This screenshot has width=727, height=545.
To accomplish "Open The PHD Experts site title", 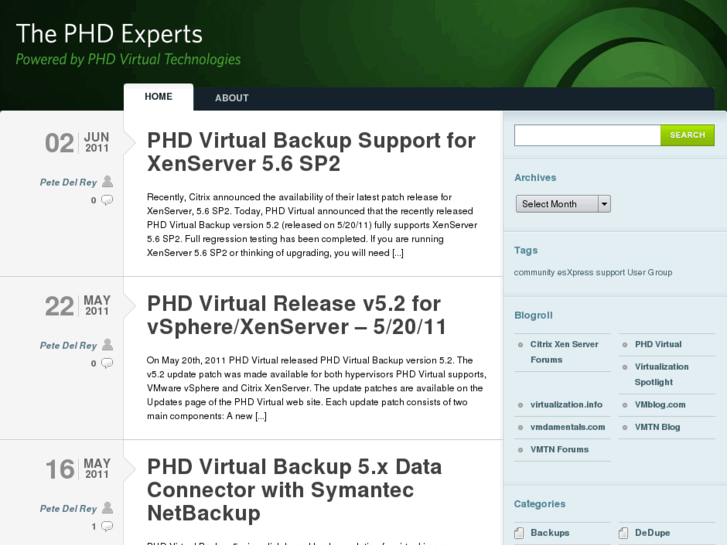I will (109, 34).
